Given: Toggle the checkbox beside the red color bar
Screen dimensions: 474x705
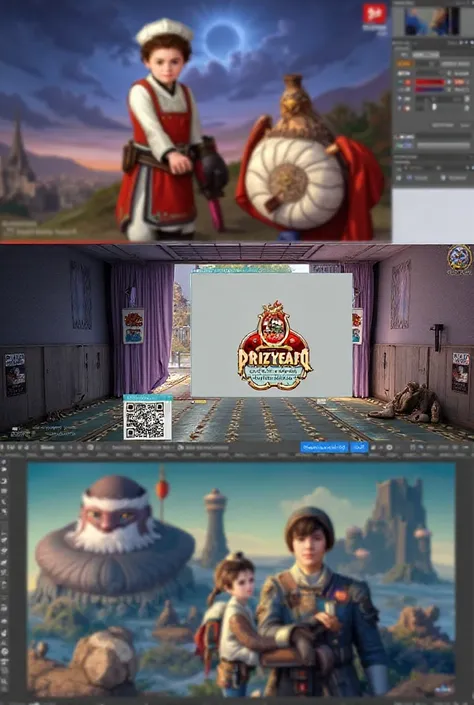Looking at the screenshot, I should [449, 82].
